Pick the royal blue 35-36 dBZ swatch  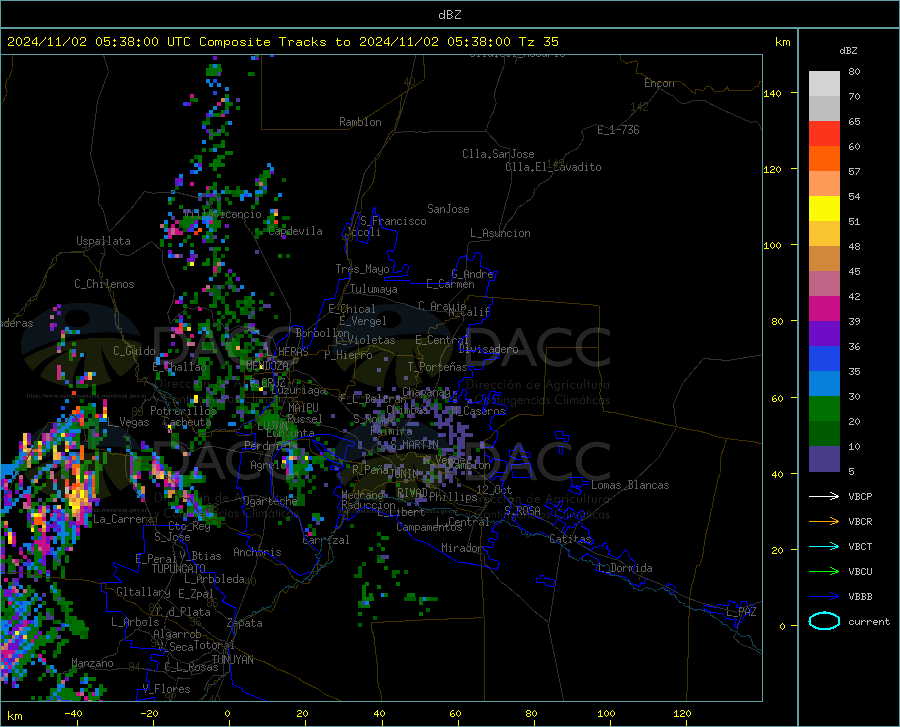coord(824,359)
